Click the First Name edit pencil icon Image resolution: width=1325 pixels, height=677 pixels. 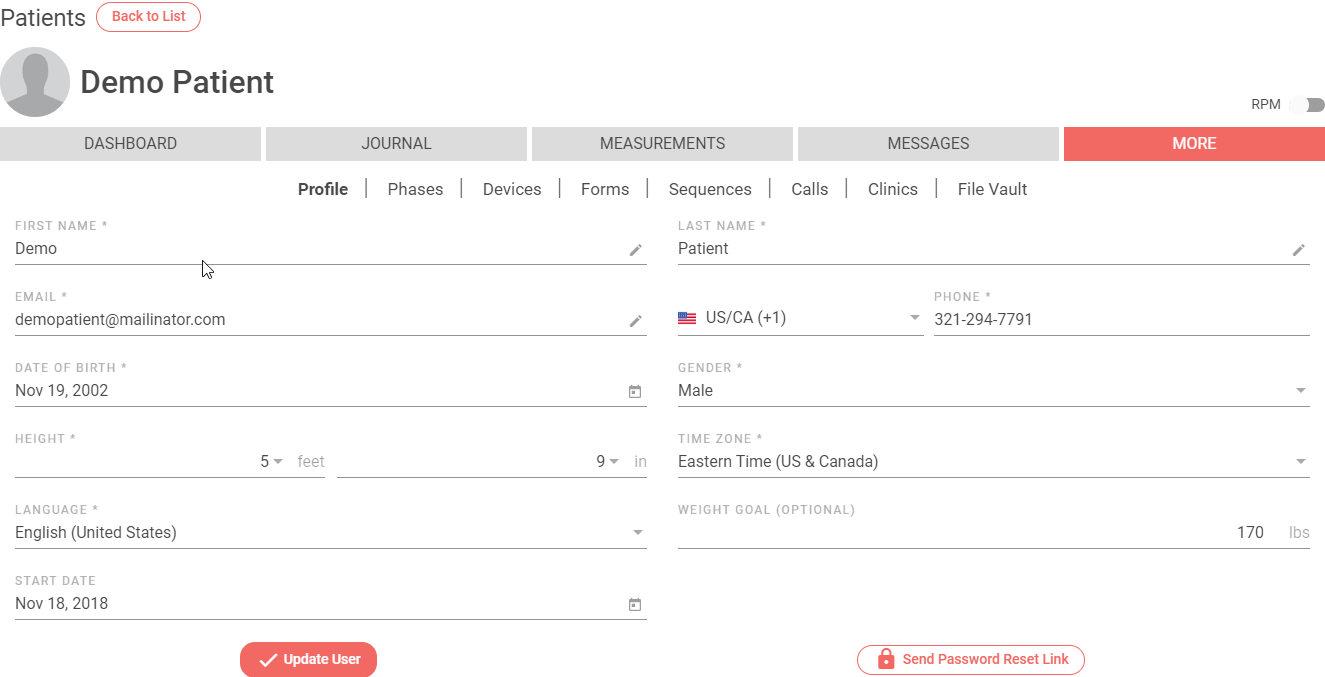pyautogui.click(x=635, y=250)
